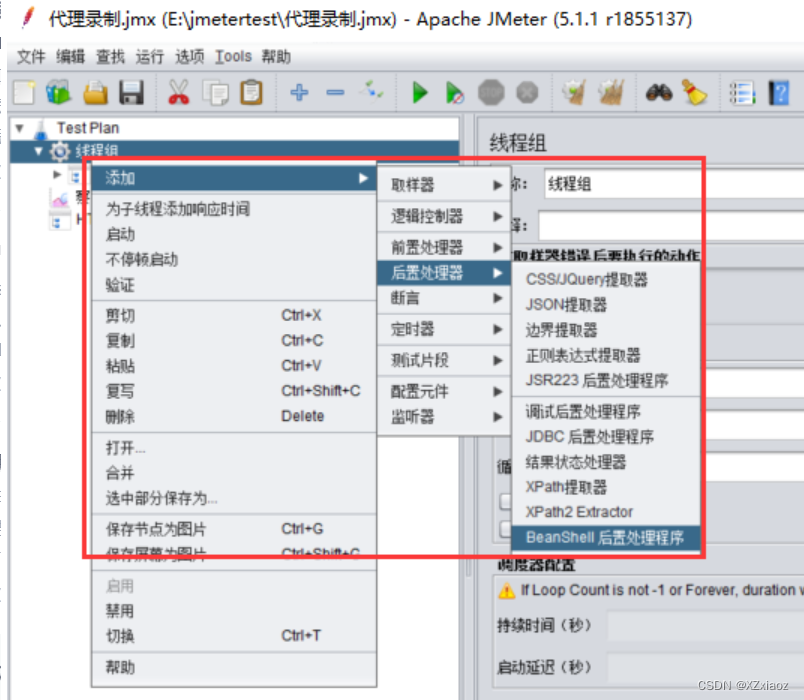Click the Shutdown test icon

(x=527, y=93)
